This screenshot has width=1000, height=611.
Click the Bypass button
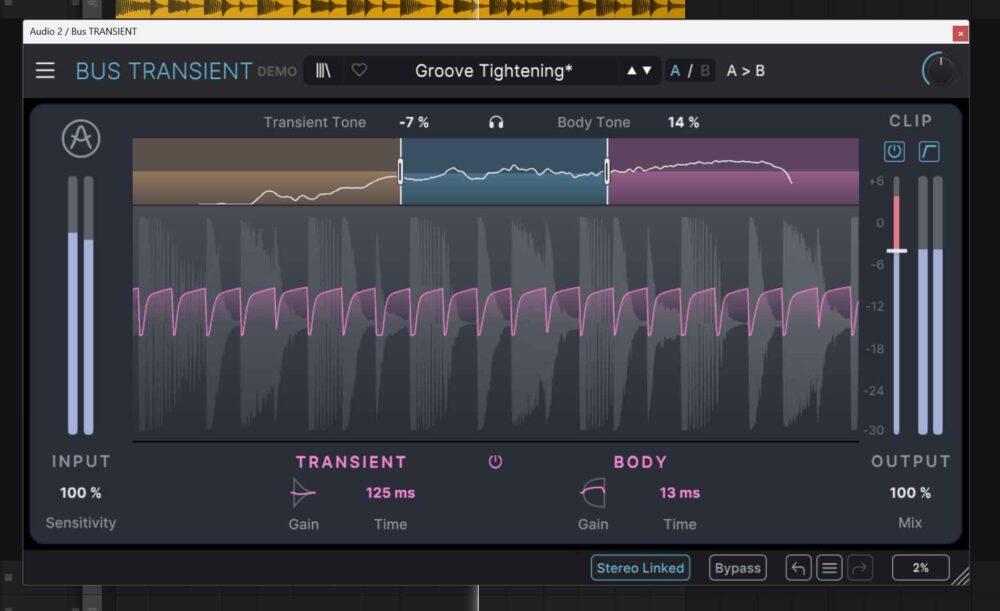point(738,568)
